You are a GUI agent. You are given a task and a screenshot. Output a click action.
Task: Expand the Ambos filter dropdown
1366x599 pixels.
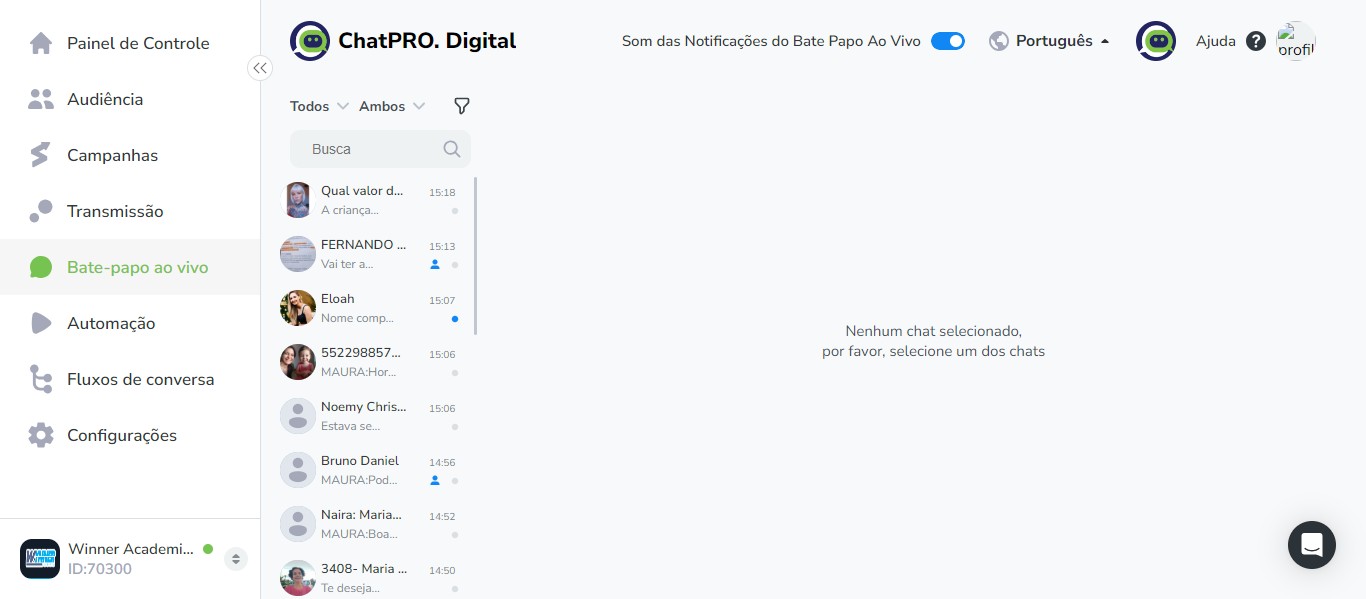(392, 106)
